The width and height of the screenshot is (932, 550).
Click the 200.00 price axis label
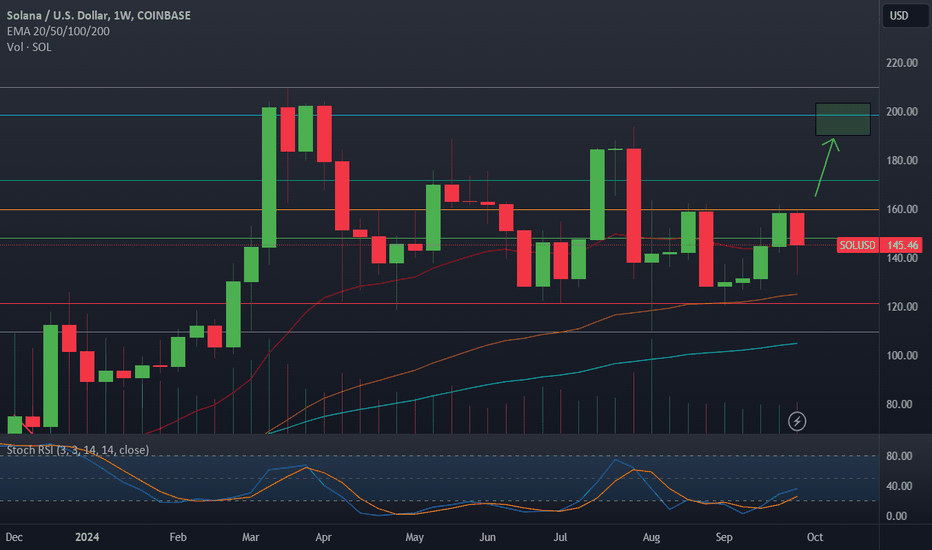point(901,112)
